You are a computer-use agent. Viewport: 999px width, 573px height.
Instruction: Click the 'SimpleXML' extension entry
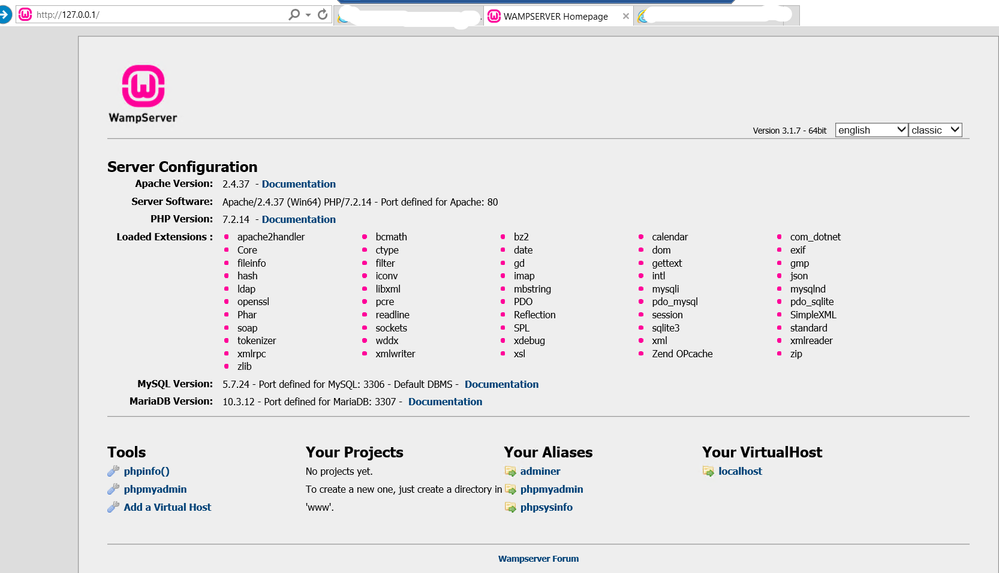814,314
